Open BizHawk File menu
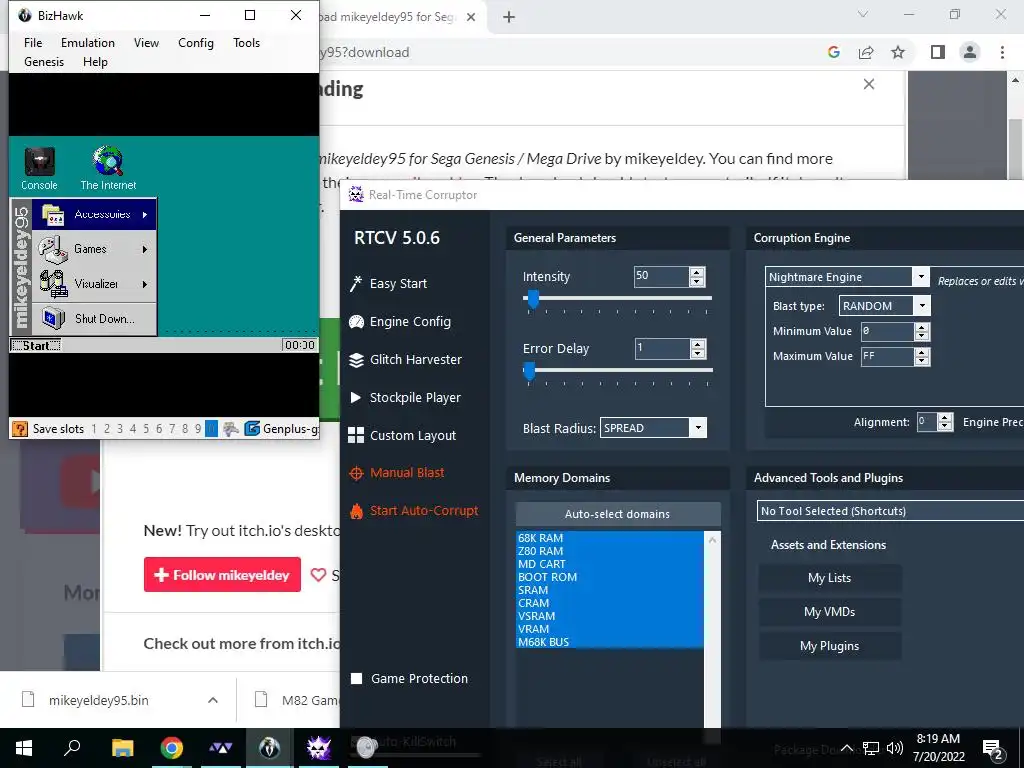Image resolution: width=1024 pixels, height=768 pixels. 33,42
